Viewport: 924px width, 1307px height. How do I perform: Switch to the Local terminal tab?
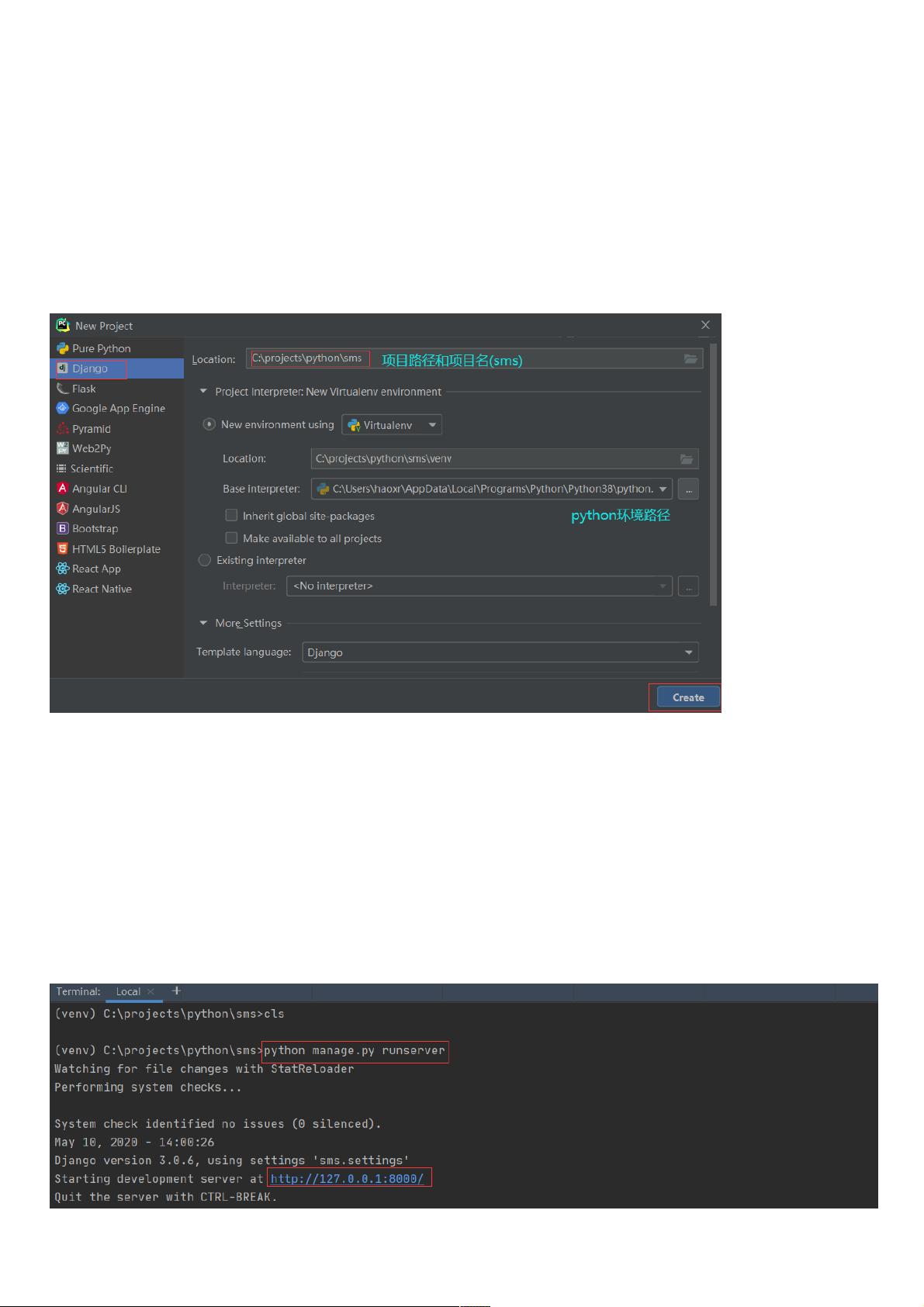point(128,991)
